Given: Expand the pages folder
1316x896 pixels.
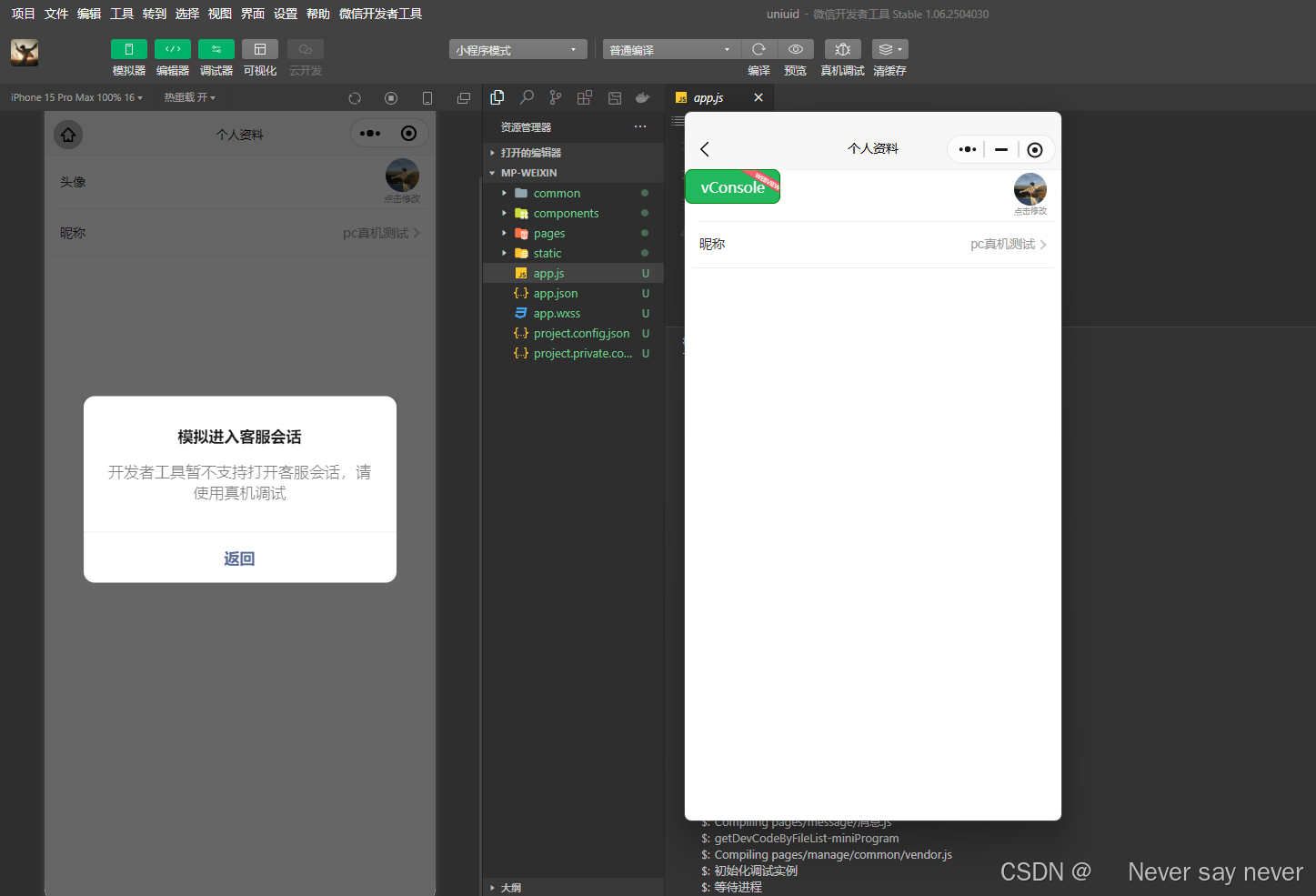Looking at the screenshot, I should [x=574, y=233].
